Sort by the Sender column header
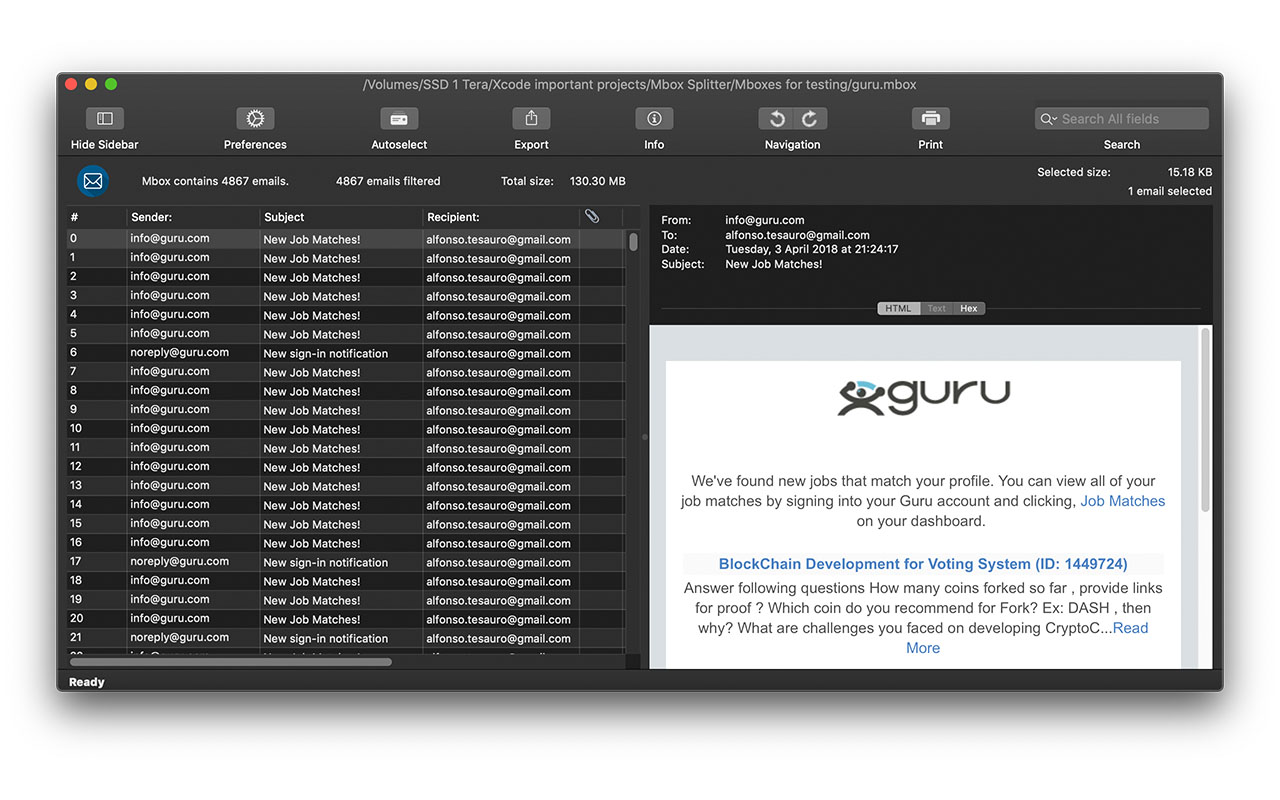Image resolution: width=1280 pixels, height=800 pixels. pyautogui.click(x=193, y=217)
